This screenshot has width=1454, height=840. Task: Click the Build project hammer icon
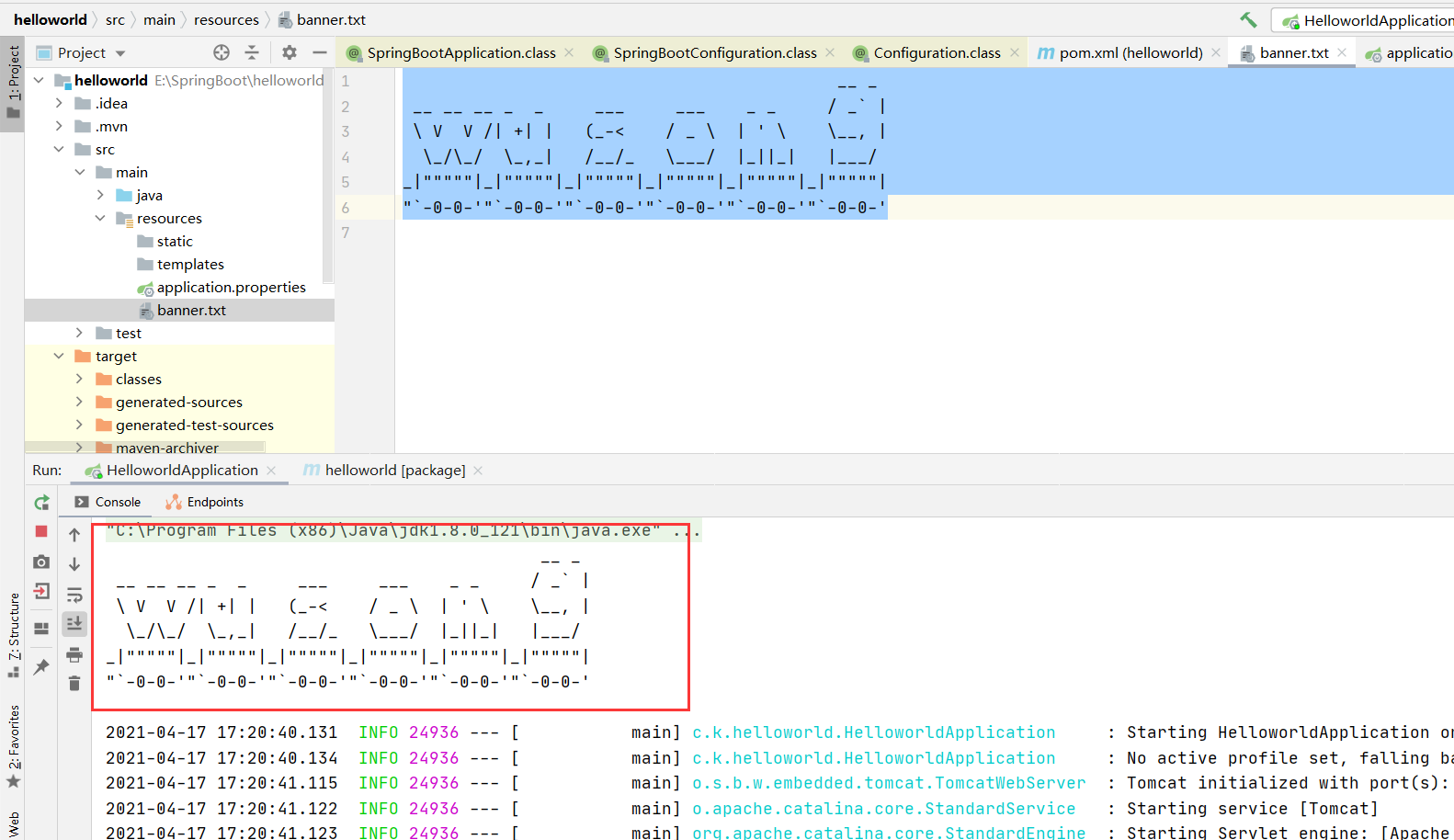[x=1248, y=19]
